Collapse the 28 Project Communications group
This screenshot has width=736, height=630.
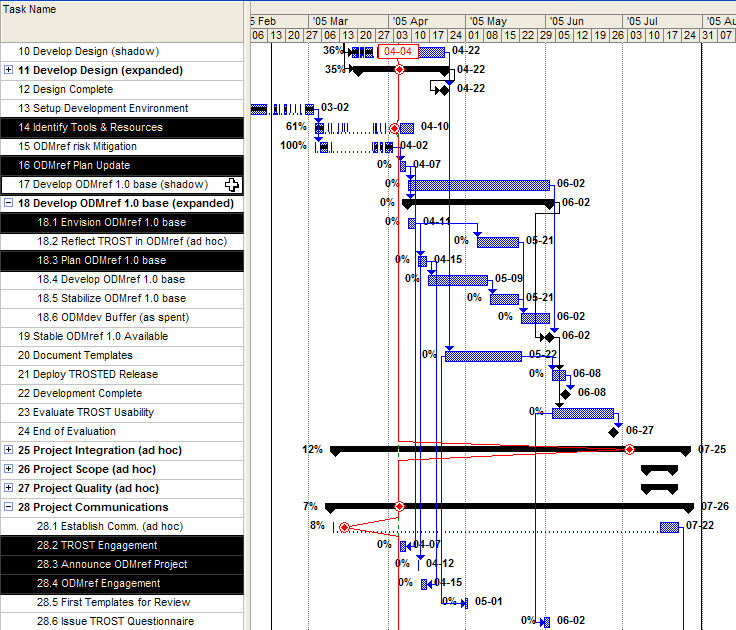[x=9, y=508]
